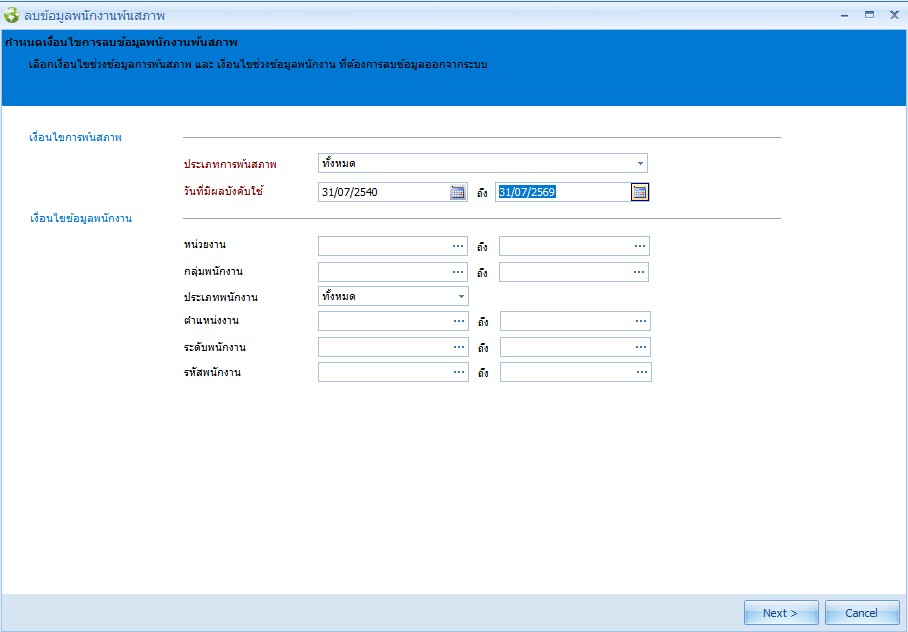Expand the ประเภทพนักงาน dropdown

(x=461, y=297)
